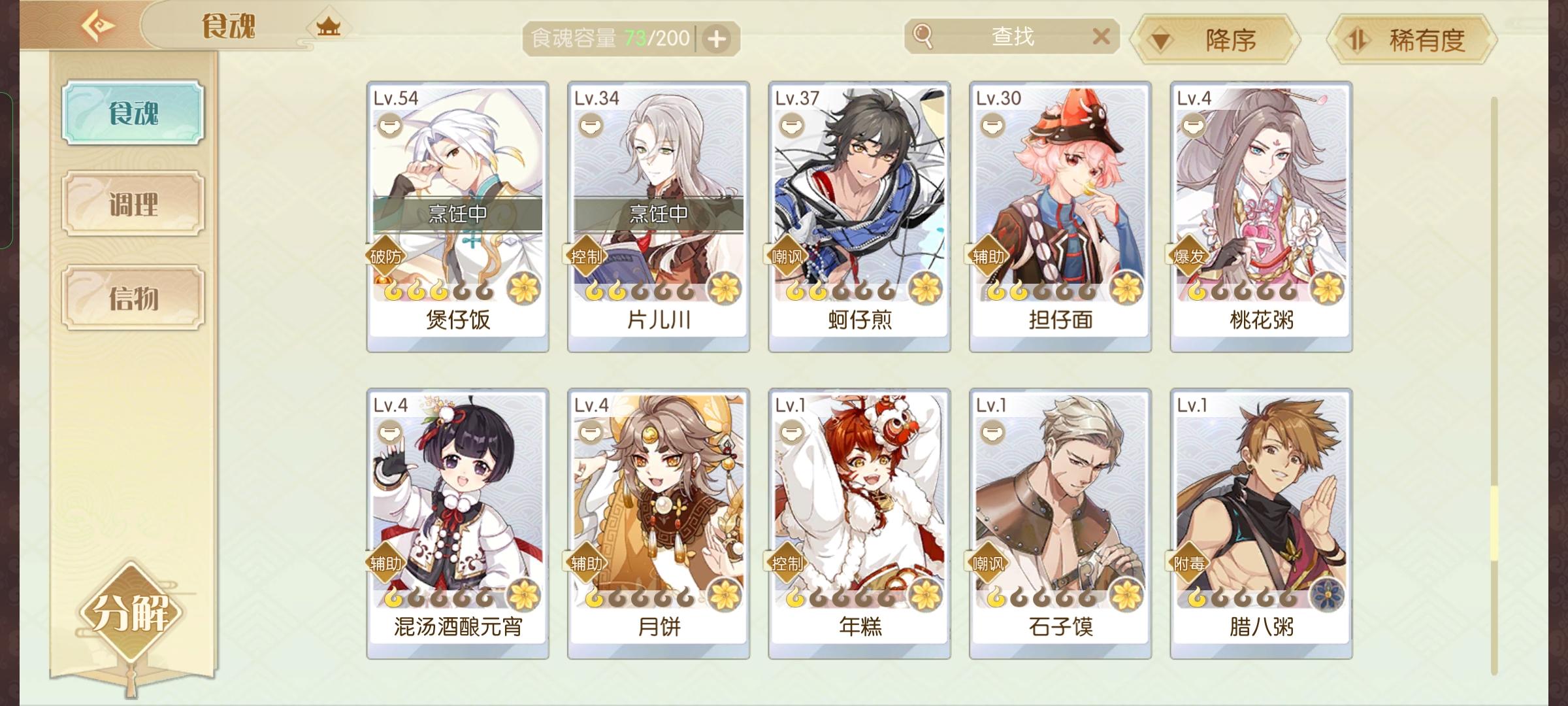Screen dimensions: 1568x706
Task: Click the vertical scrollbar thumb
Action: pos(1494,523)
